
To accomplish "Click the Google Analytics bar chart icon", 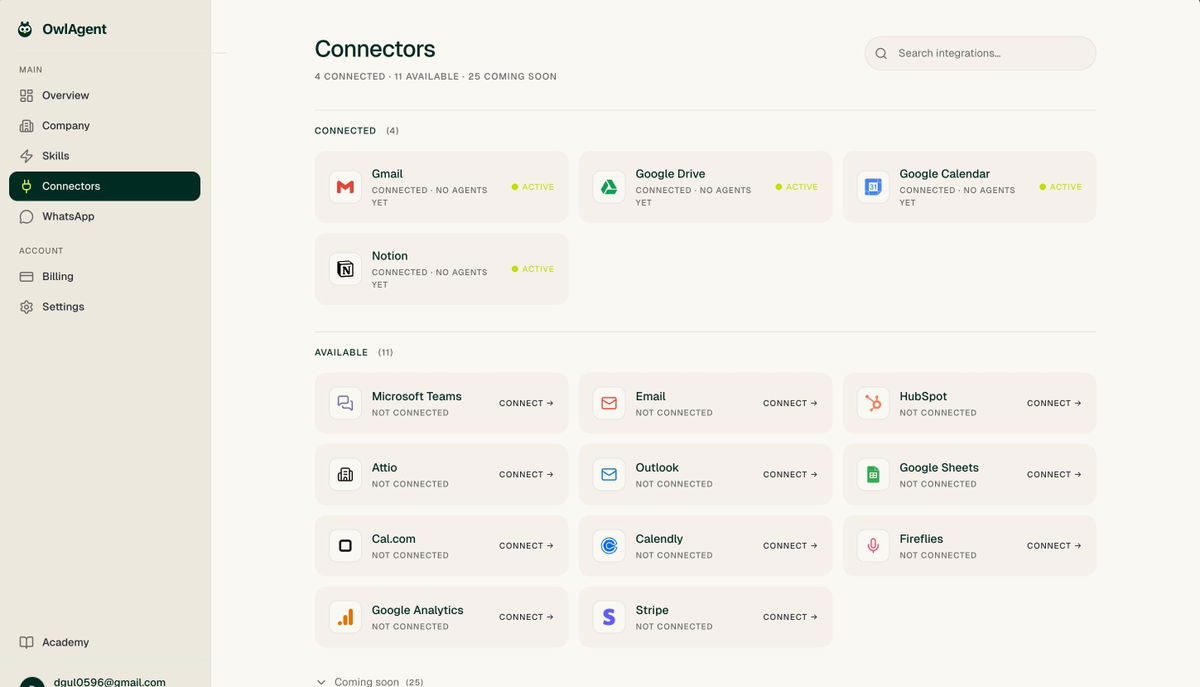I will (345, 617).
